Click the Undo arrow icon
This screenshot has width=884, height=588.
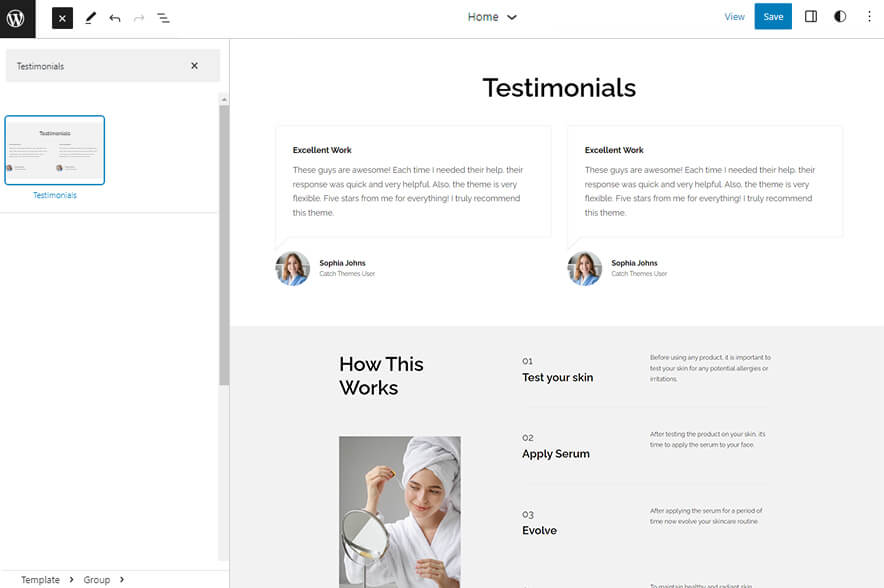[x=113, y=17]
